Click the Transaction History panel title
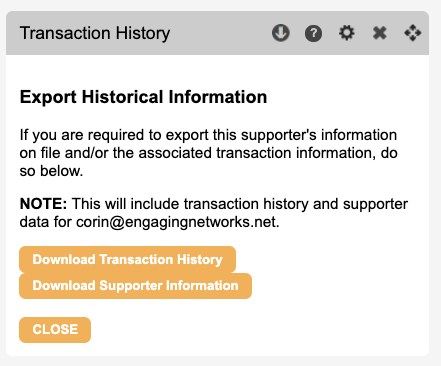Screen dimensions: 441x366 [95, 33]
